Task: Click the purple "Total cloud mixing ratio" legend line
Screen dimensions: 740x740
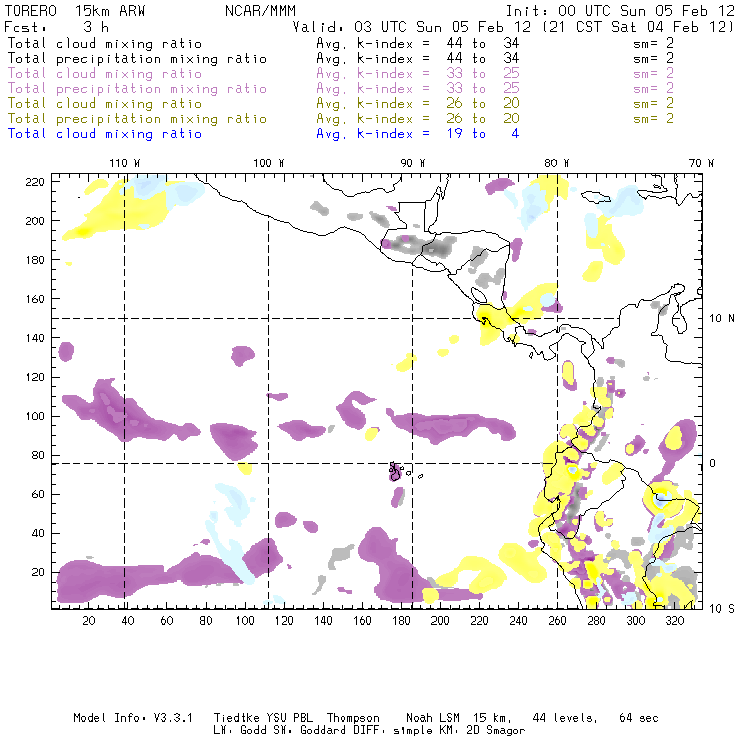Action: [105, 74]
